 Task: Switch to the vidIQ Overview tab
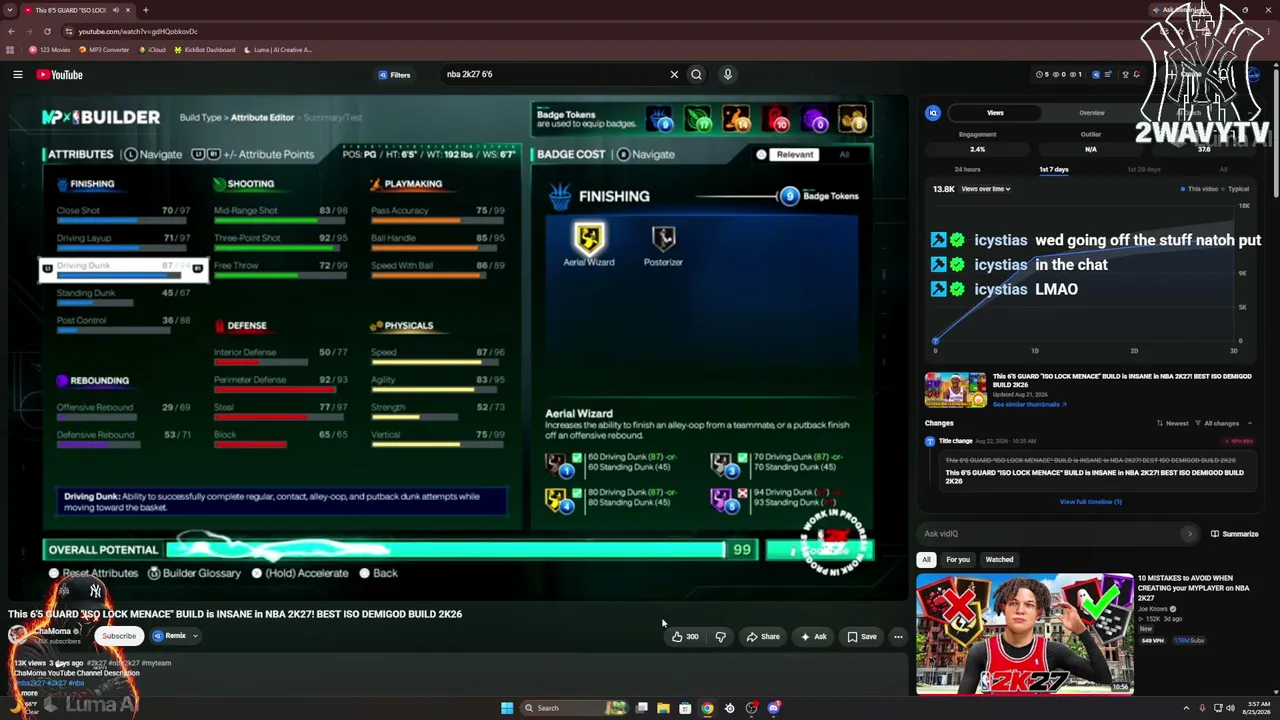click(1091, 113)
